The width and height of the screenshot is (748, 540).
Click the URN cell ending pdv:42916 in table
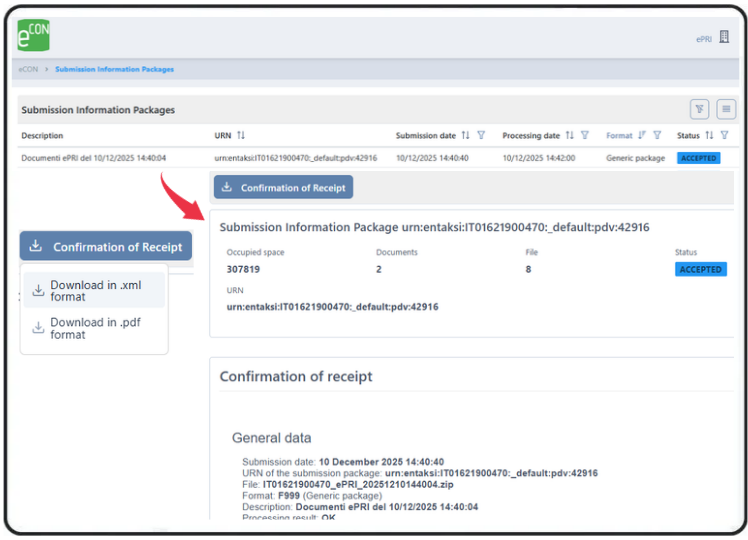[296, 158]
